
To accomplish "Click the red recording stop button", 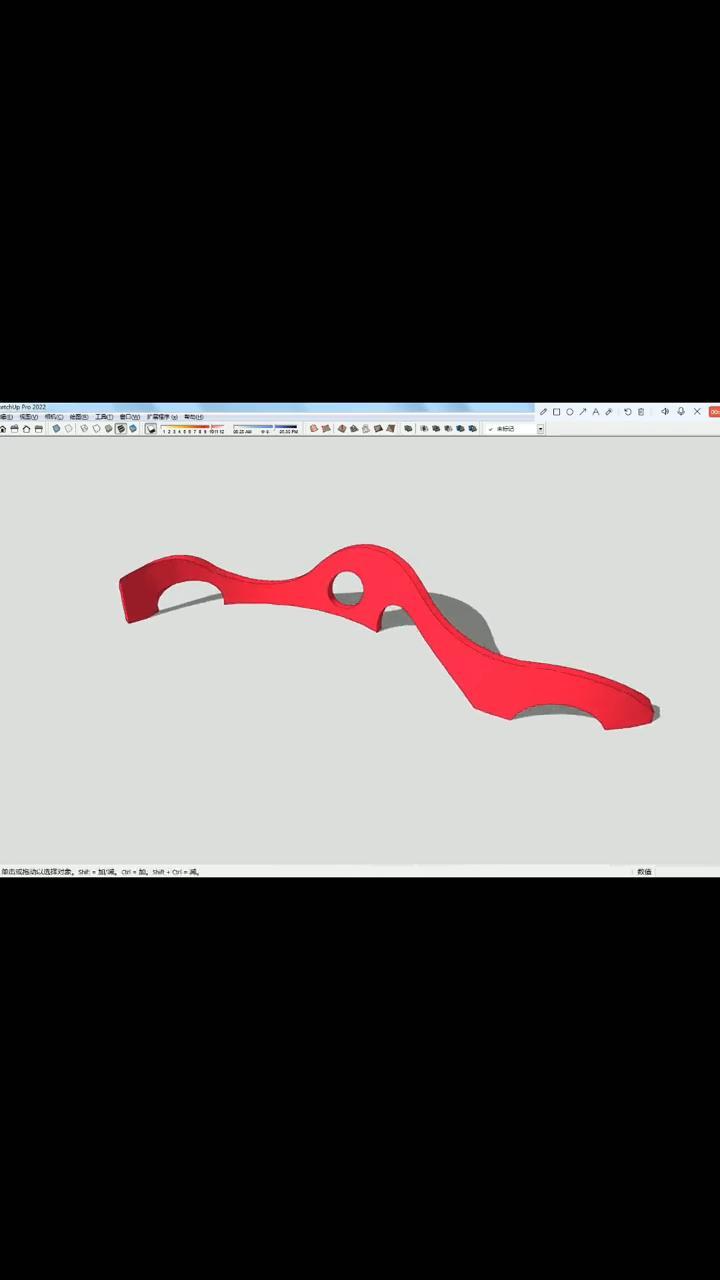I will [714, 412].
